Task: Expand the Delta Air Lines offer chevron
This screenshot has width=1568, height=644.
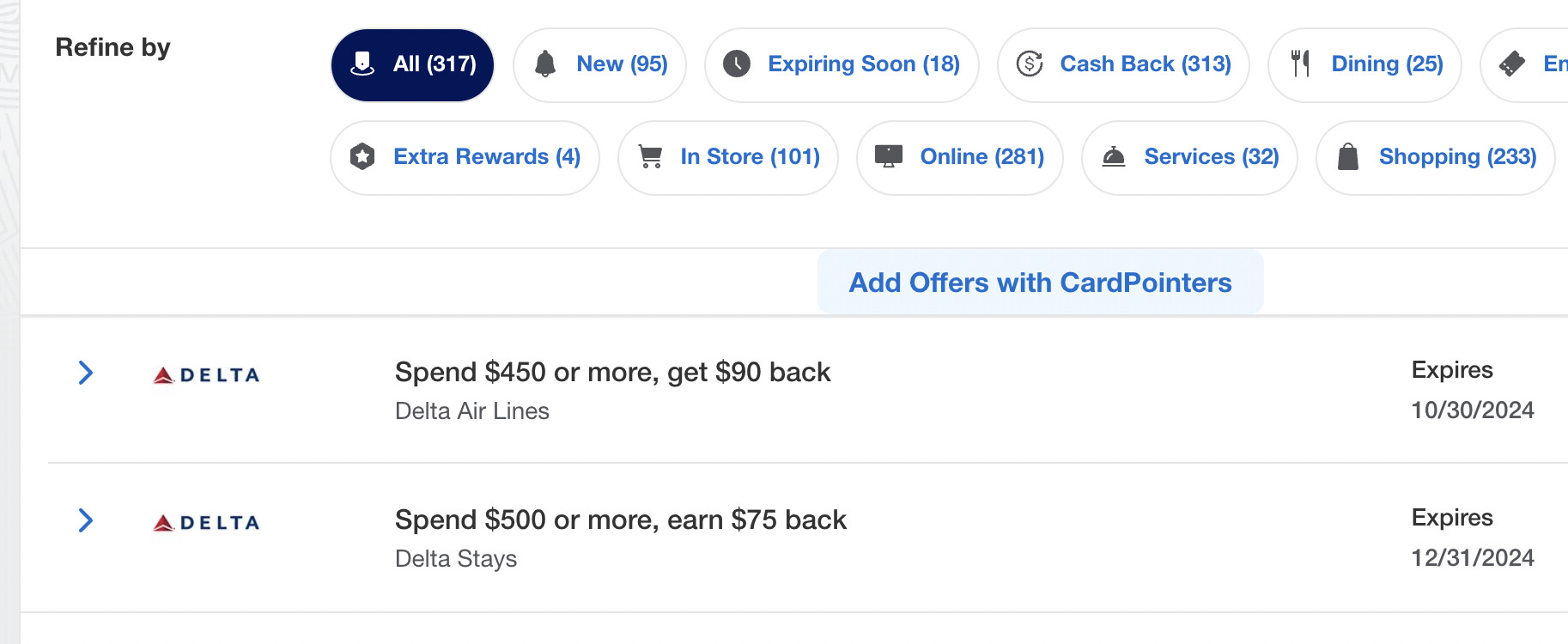Action: (86, 373)
